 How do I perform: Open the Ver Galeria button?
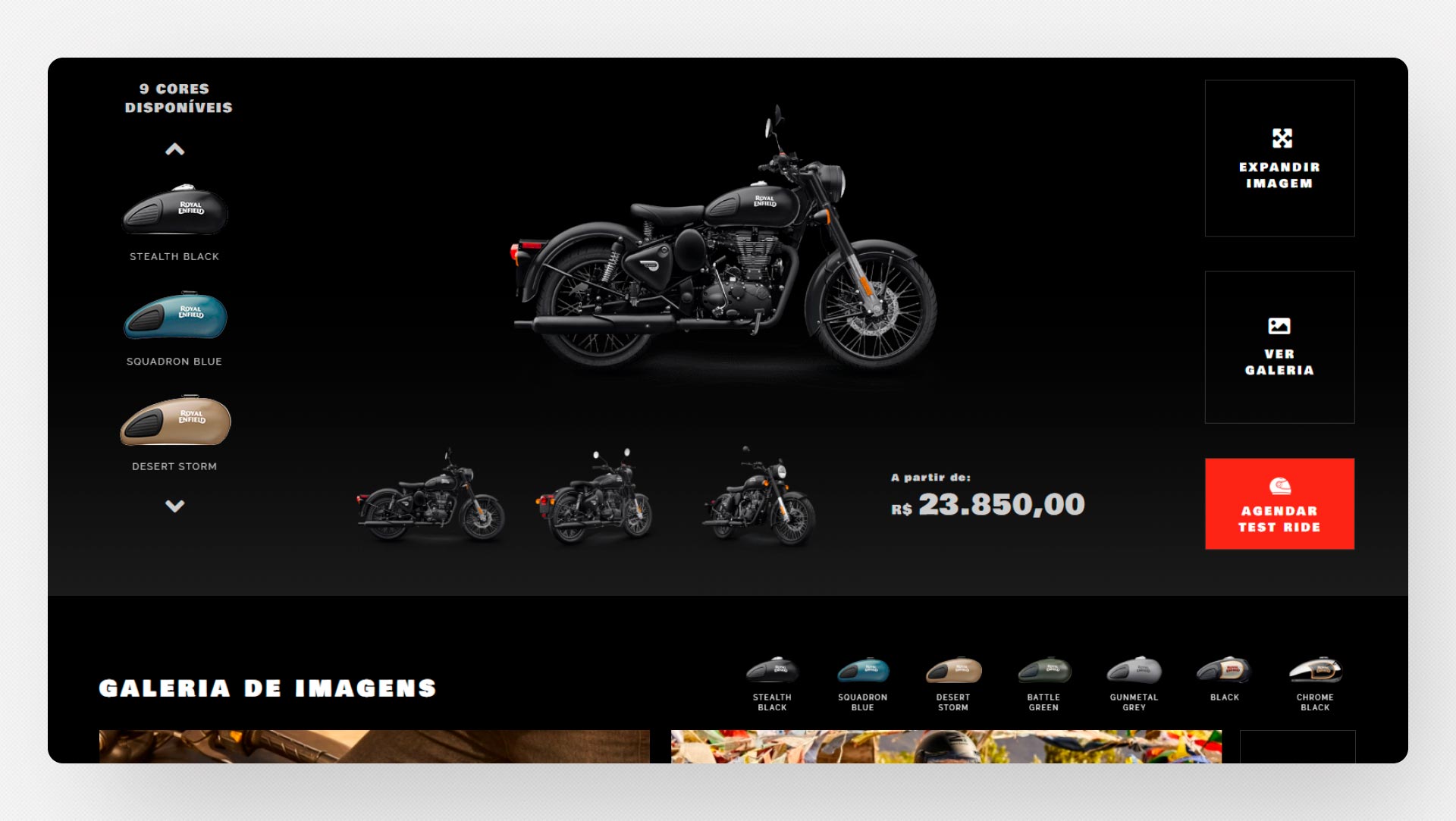click(1279, 347)
